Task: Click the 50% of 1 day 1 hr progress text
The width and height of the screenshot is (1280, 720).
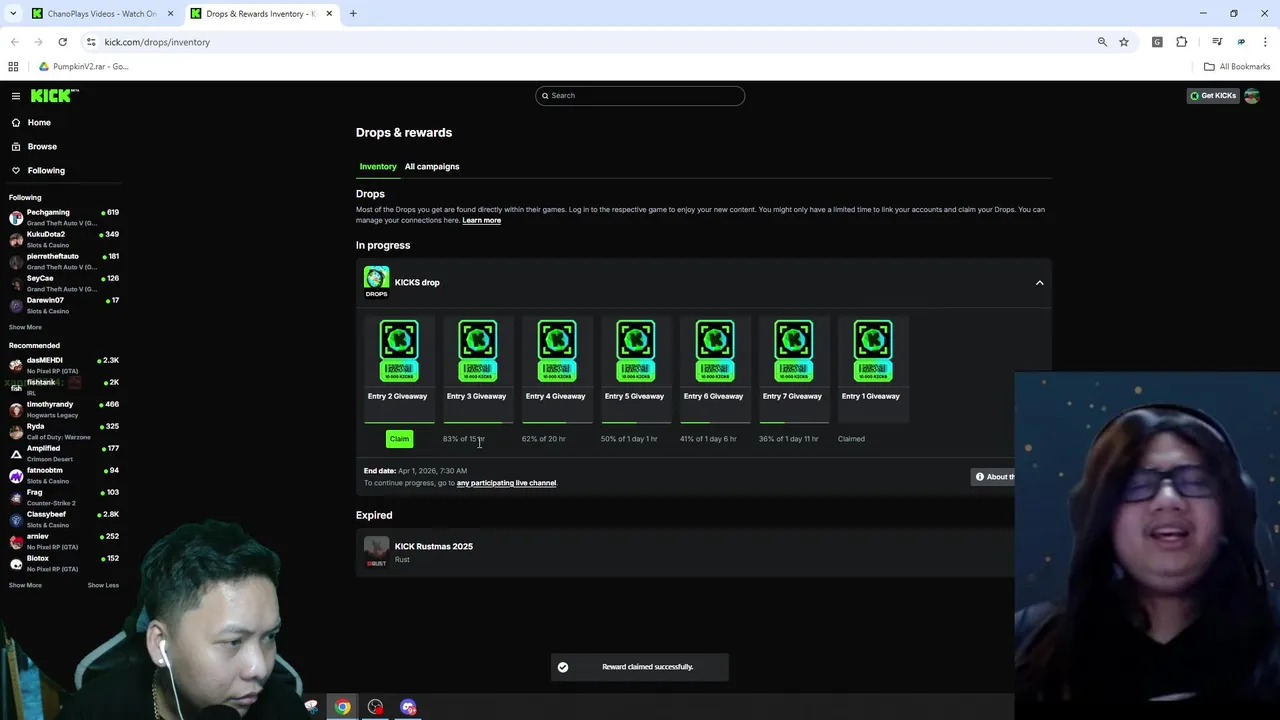Action: pyautogui.click(x=629, y=439)
